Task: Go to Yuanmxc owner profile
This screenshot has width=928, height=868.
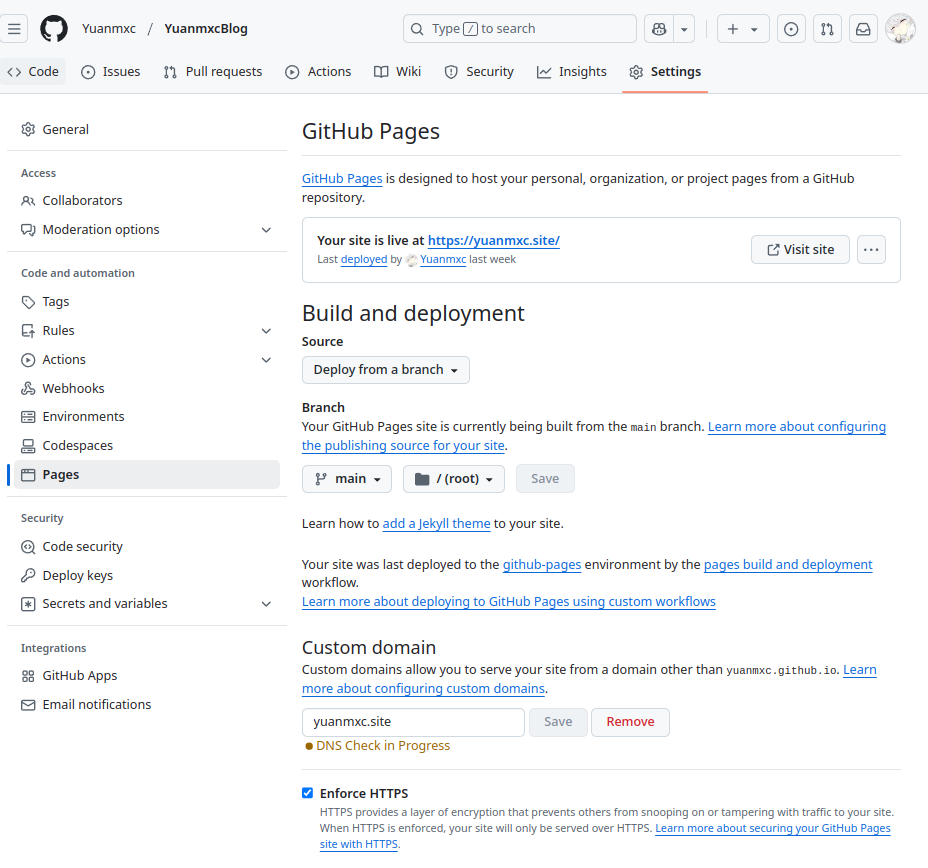Action: click(109, 29)
